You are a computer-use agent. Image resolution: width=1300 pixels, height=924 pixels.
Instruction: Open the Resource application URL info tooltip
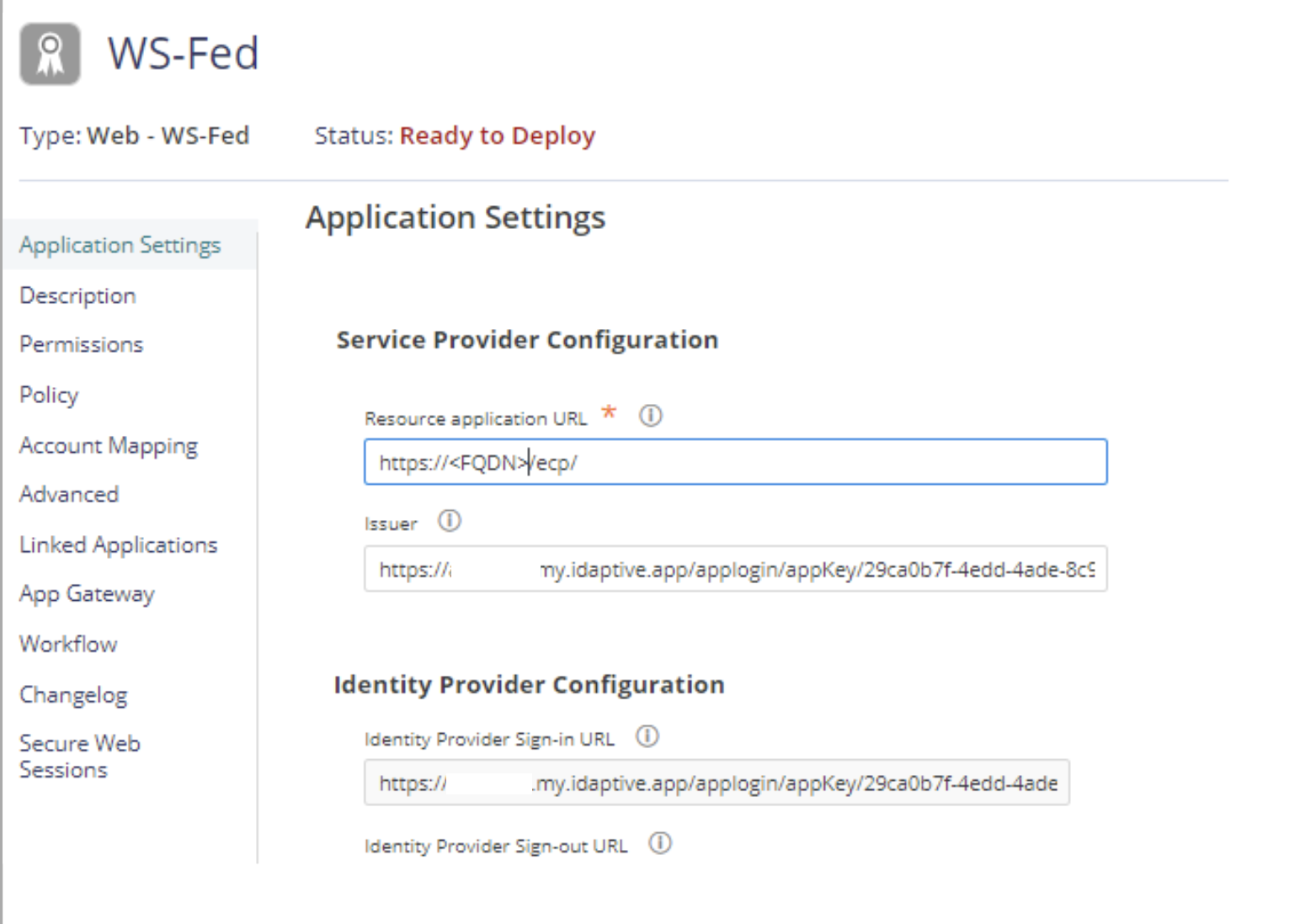click(x=651, y=415)
